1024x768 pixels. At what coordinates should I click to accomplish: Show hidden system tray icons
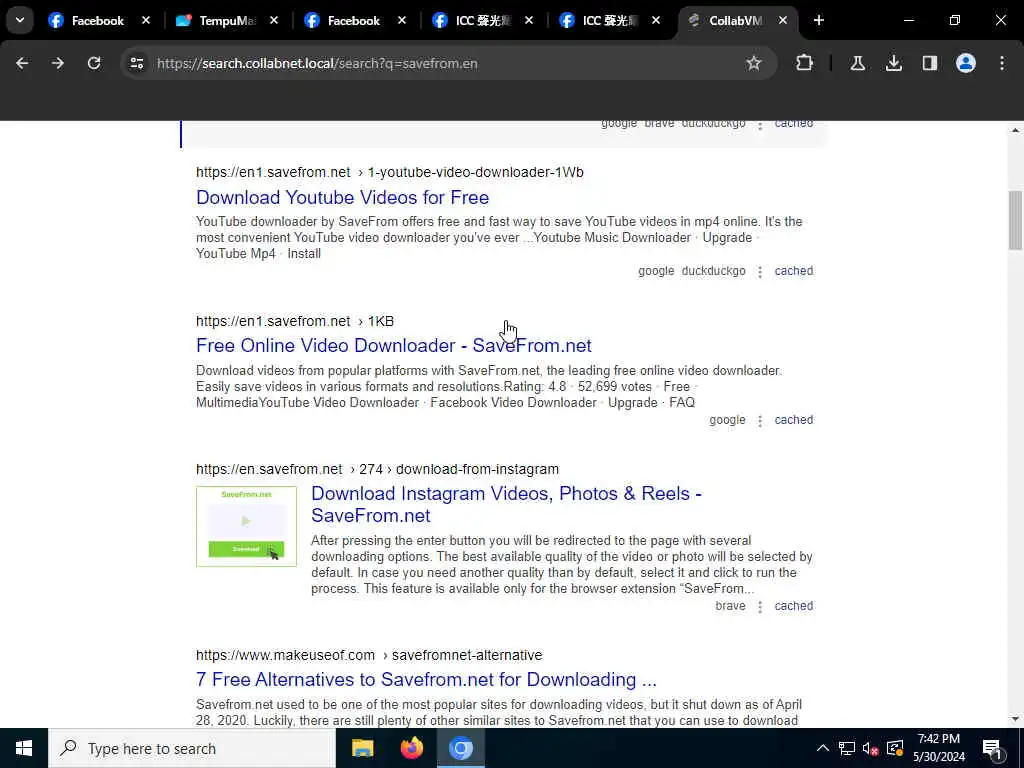(823, 748)
